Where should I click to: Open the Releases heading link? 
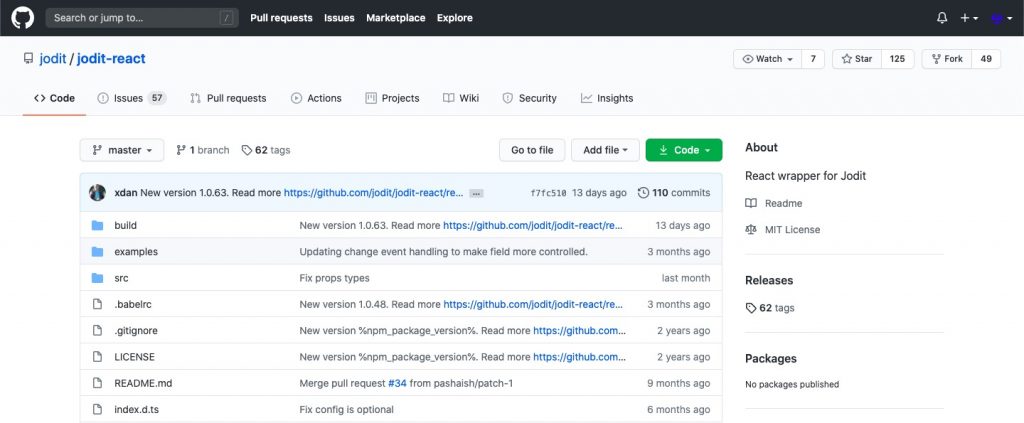(769, 281)
